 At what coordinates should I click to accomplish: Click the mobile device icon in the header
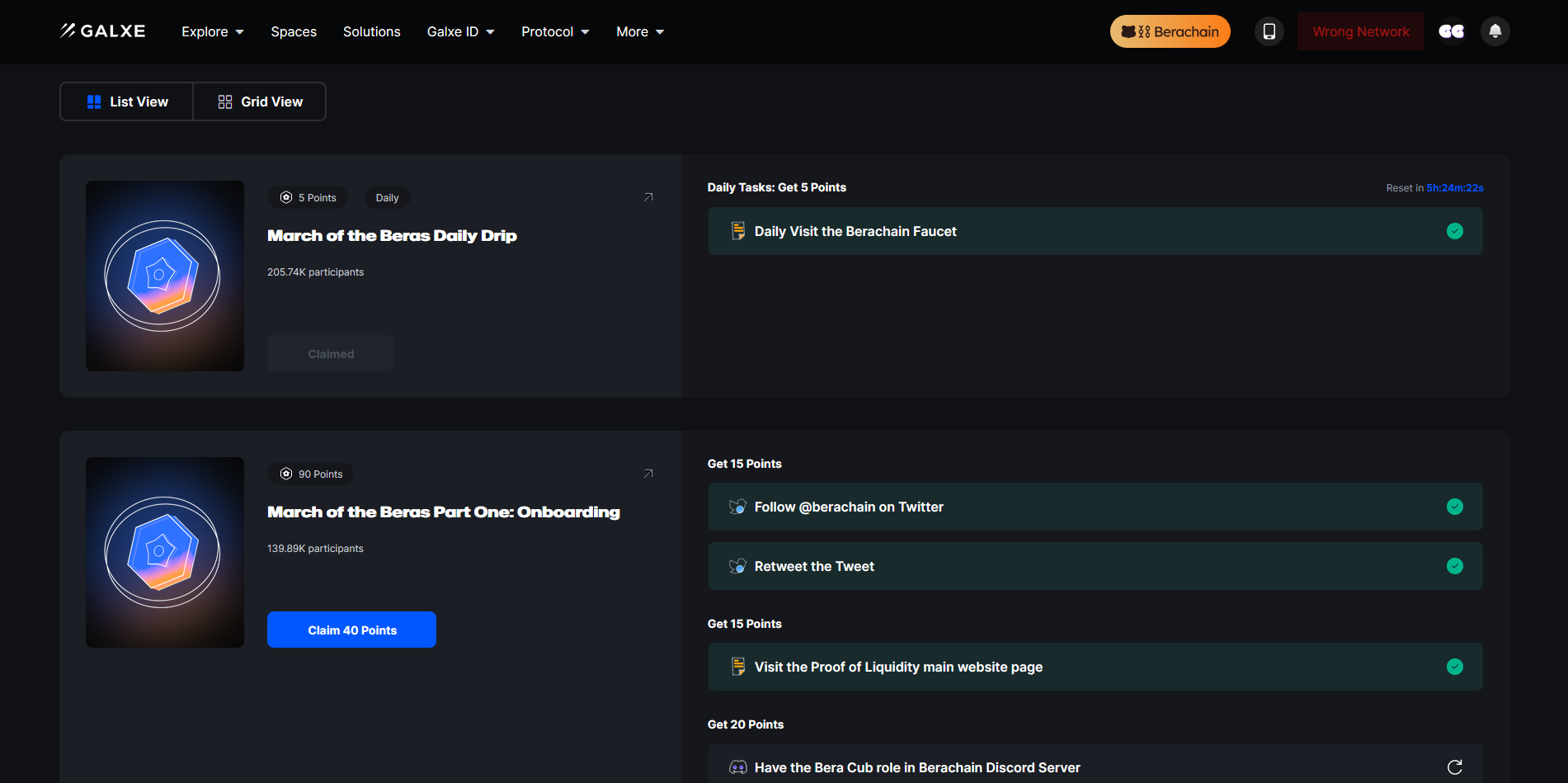point(1269,31)
